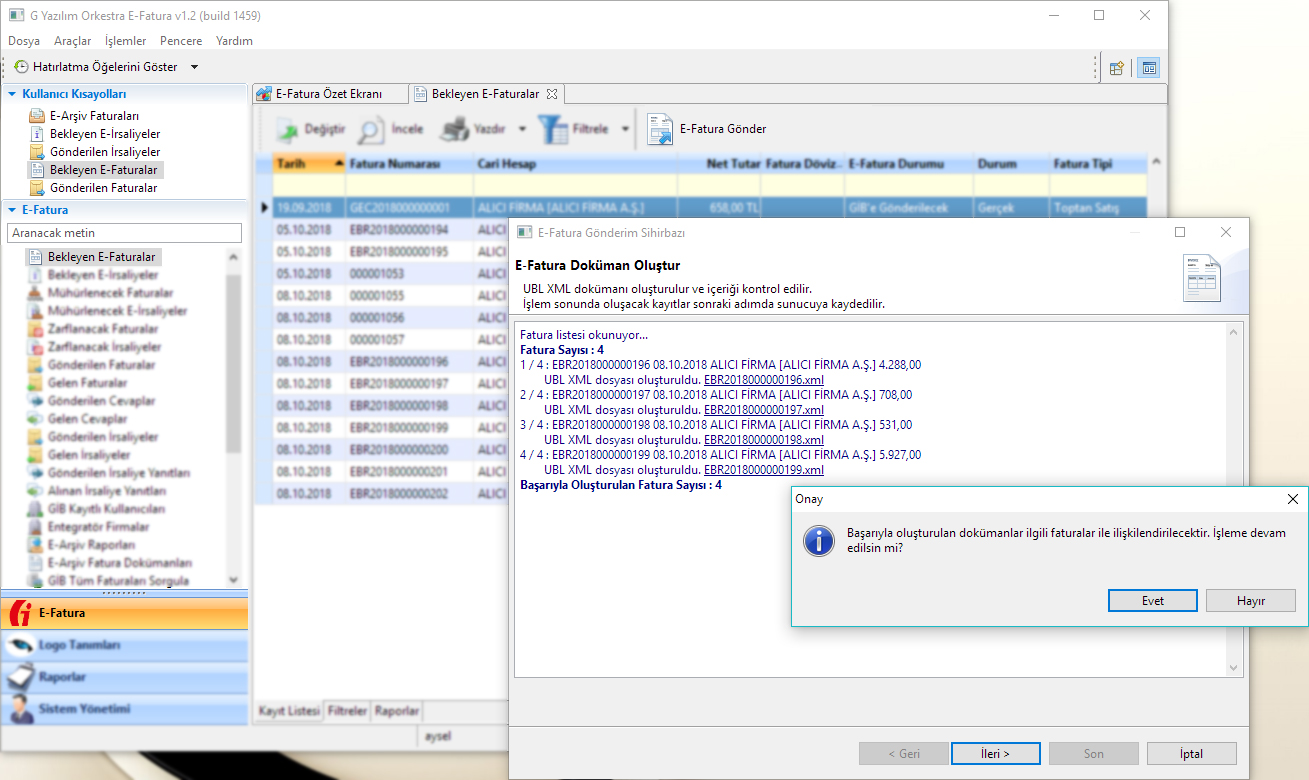Expand the Hatırlatma Öğelerini Göster dropdown arrow

(x=194, y=67)
